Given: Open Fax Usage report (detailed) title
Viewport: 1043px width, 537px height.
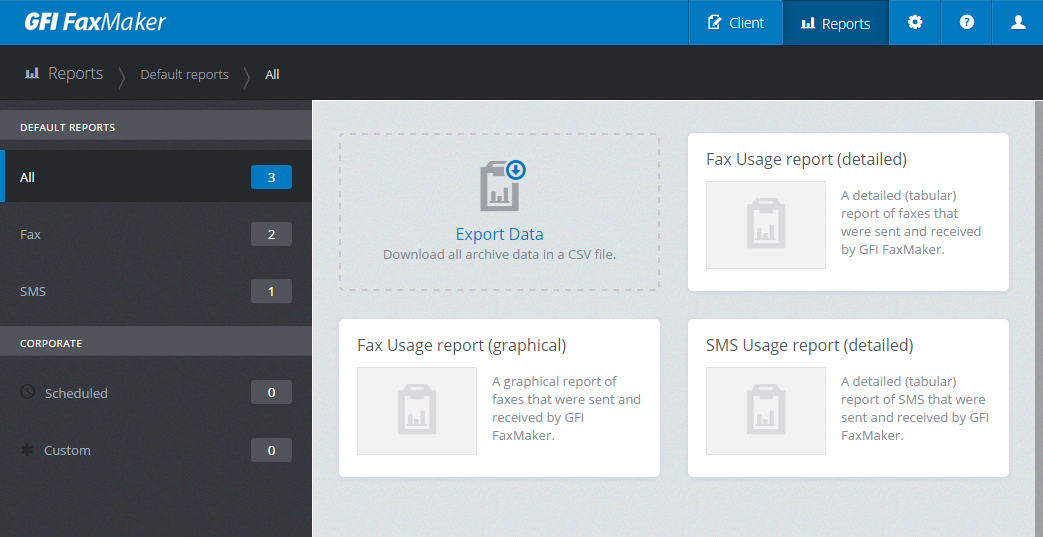Looking at the screenshot, I should tap(806, 159).
